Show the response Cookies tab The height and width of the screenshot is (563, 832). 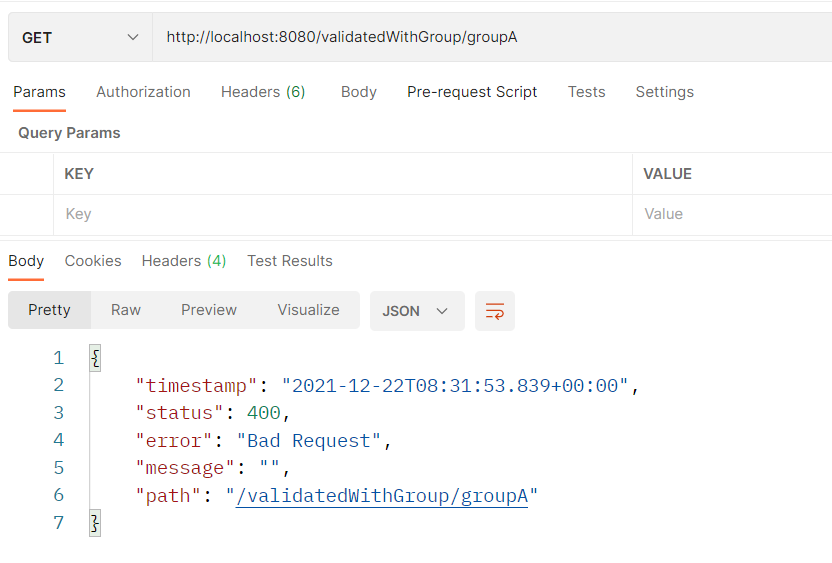(93, 261)
